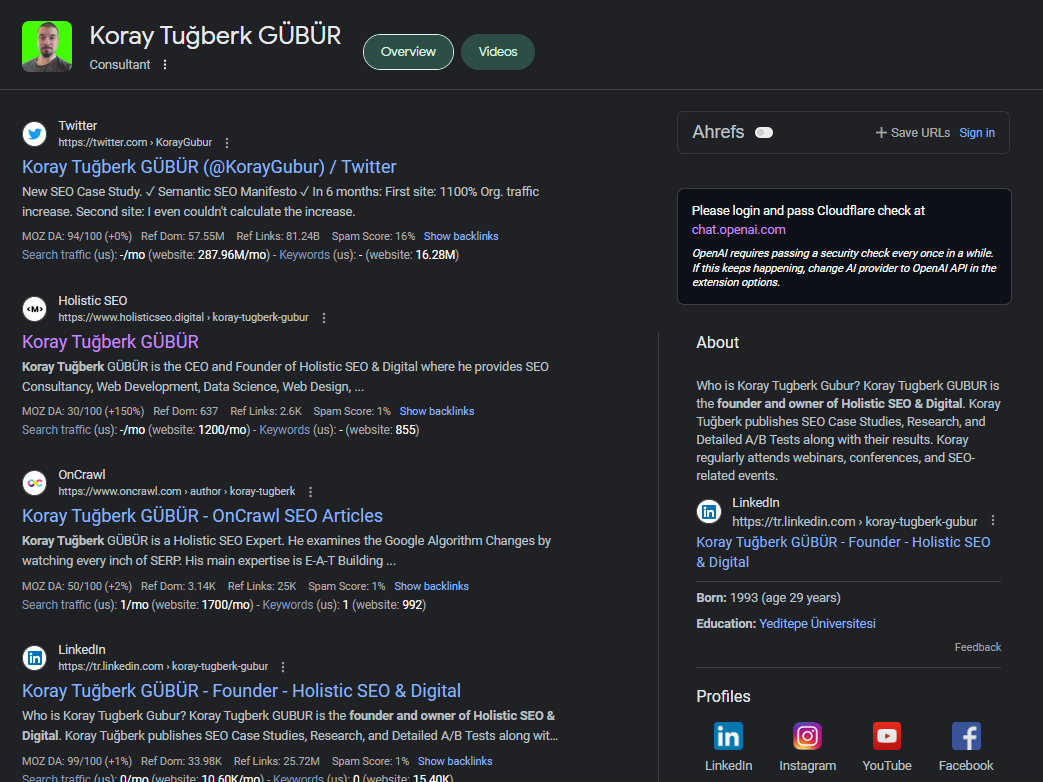Show backlinks for the Holistic SEO result
Screen dimensions: 1043x782
pos(437,411)
